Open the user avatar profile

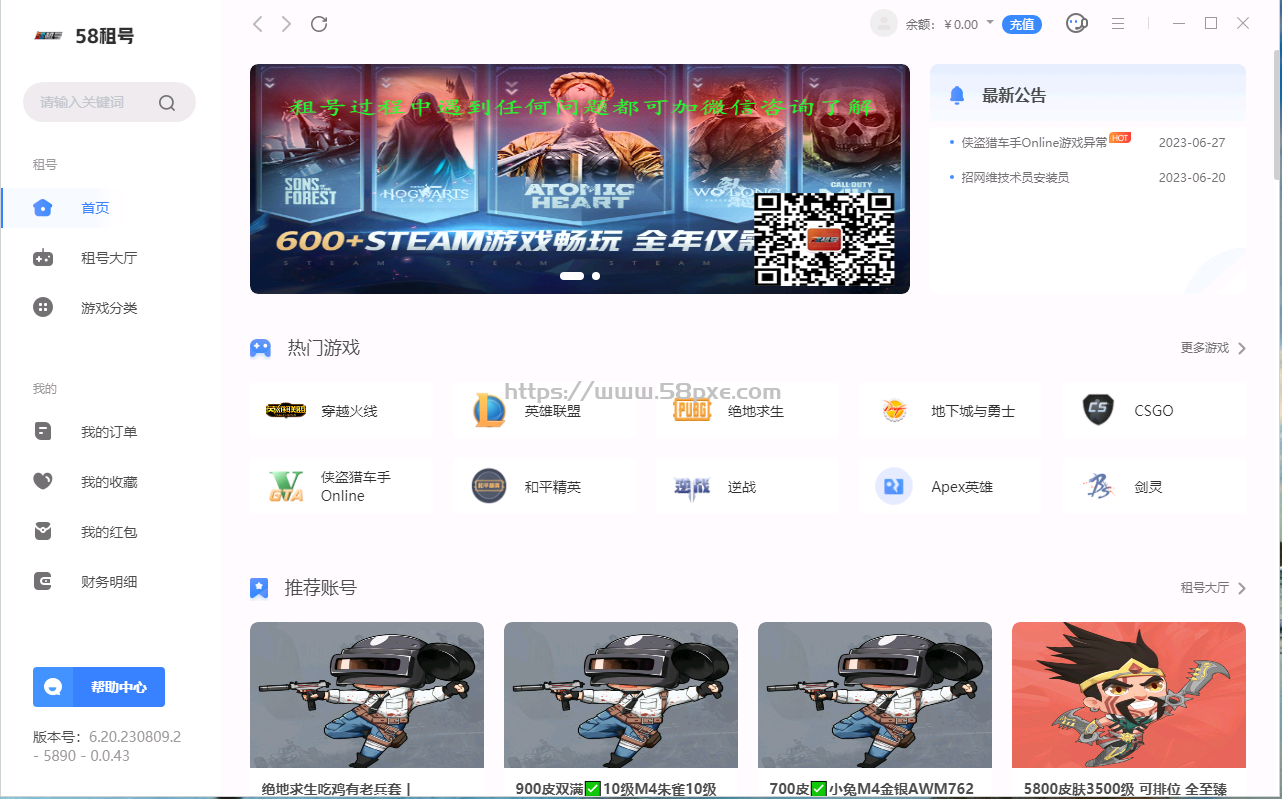point(884,24)
